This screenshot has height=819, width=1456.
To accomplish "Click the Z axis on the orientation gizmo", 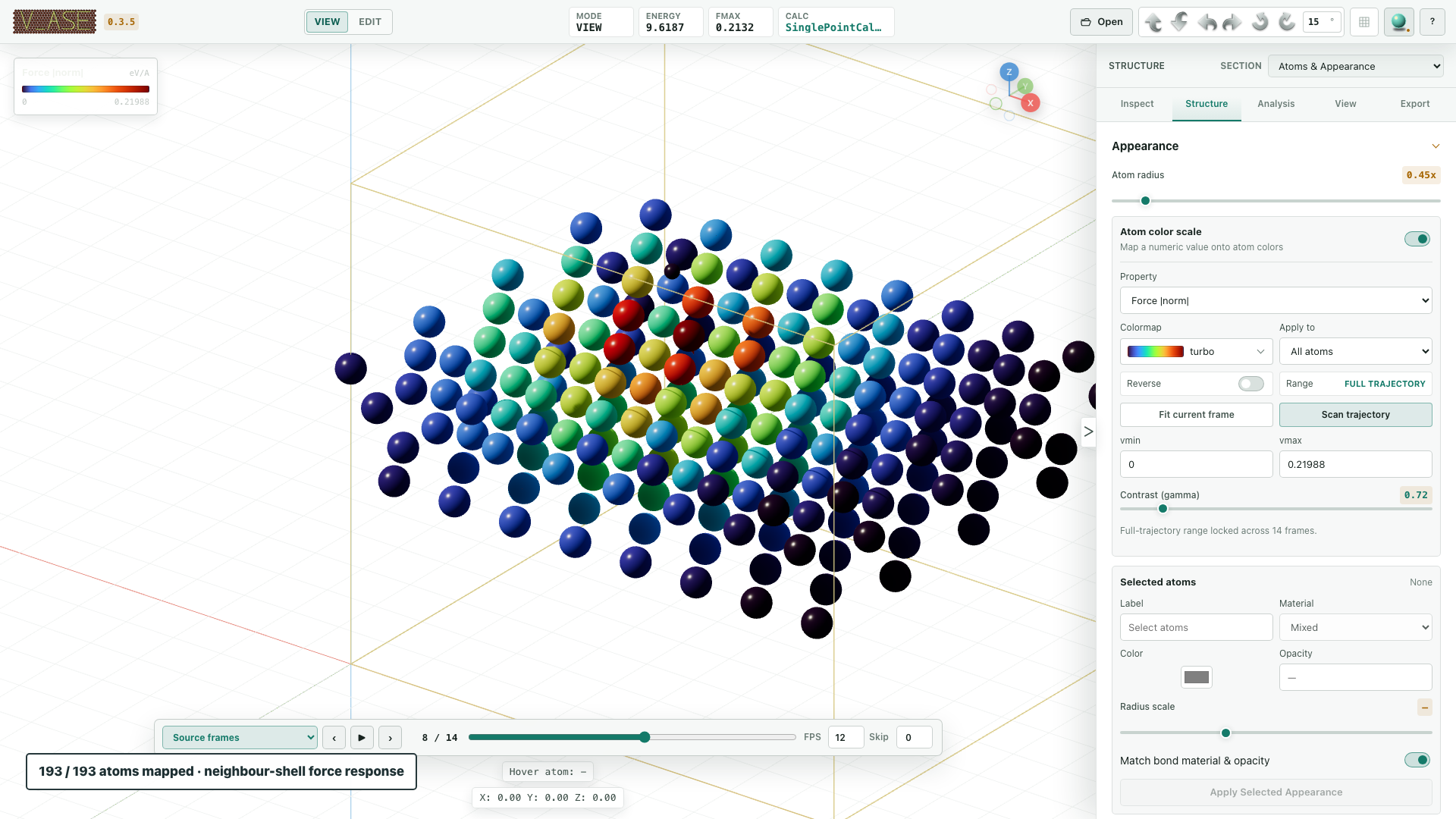I will (x=1009, y=72).
